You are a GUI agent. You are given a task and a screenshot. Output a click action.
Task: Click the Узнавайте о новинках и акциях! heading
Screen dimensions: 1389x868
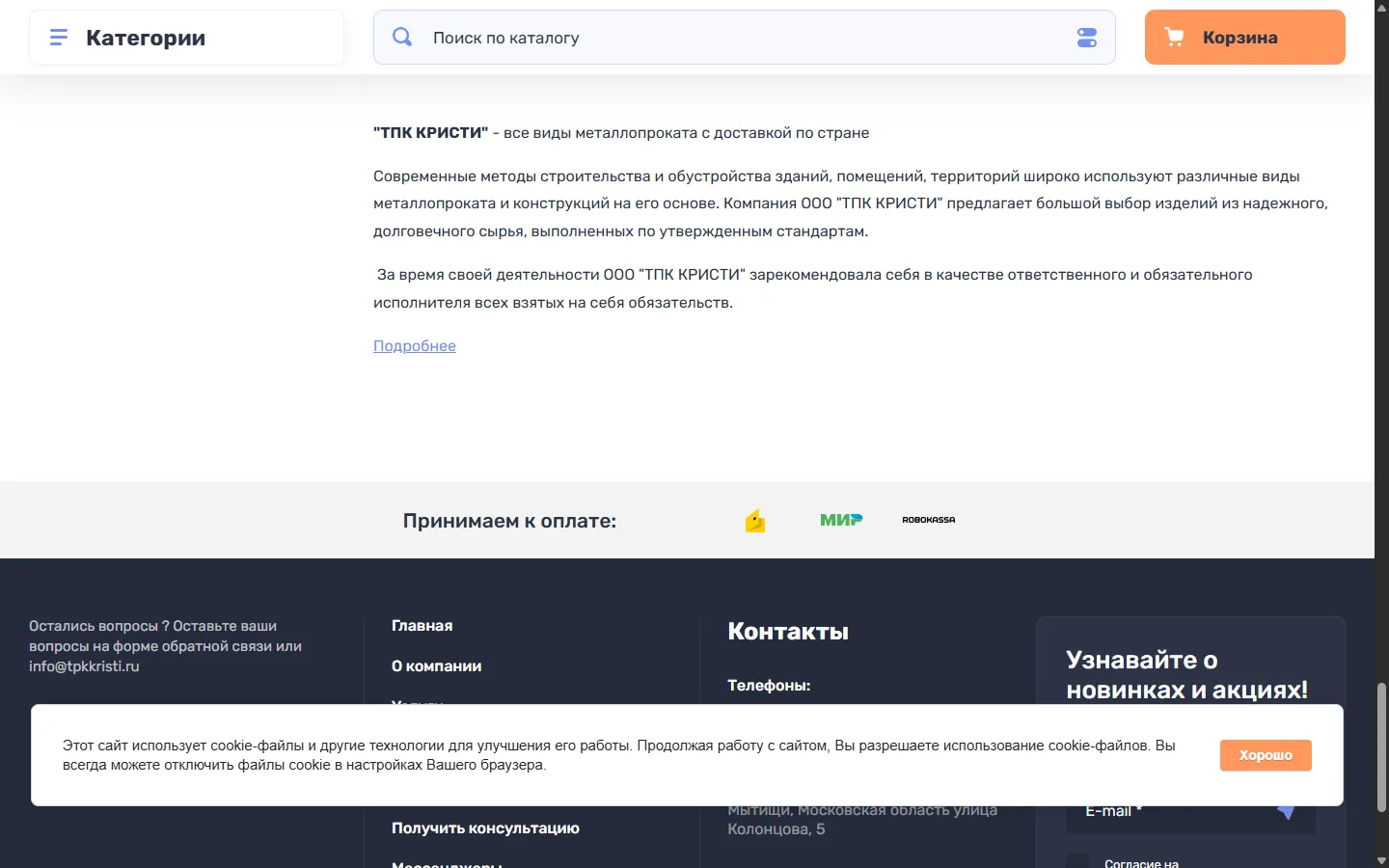click(x=1186, y=675)
